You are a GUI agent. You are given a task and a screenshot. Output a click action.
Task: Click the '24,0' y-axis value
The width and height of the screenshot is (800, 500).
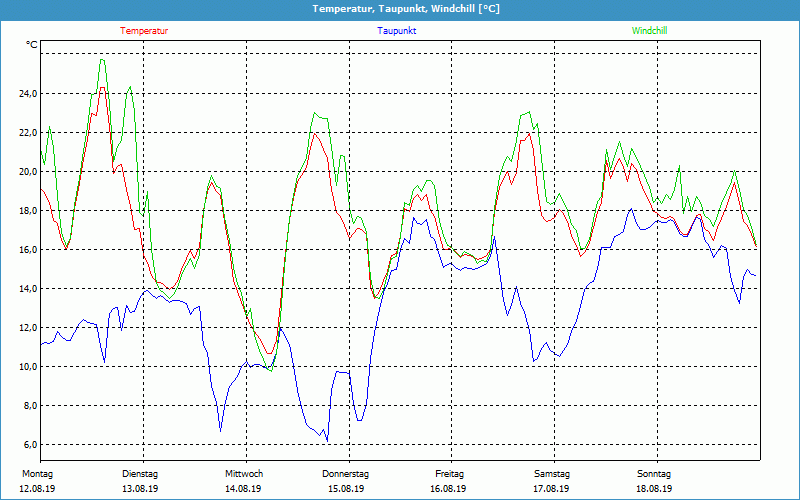28,94
